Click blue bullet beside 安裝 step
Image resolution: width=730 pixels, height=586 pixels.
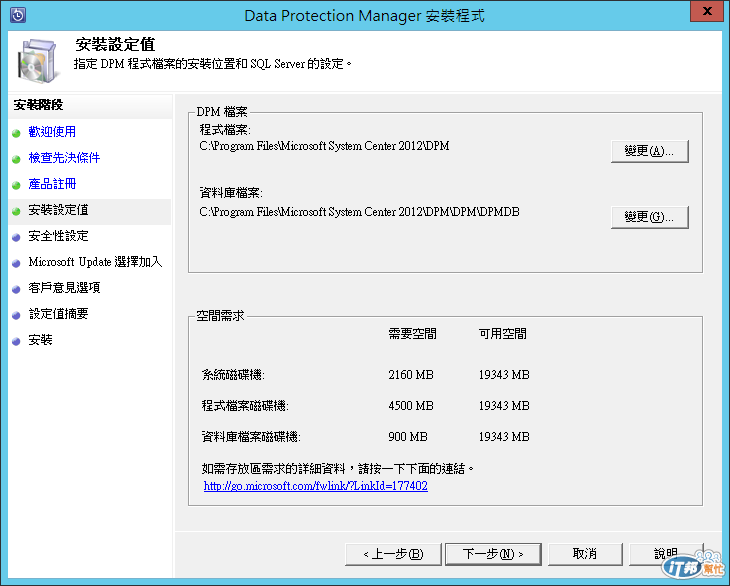16,342
